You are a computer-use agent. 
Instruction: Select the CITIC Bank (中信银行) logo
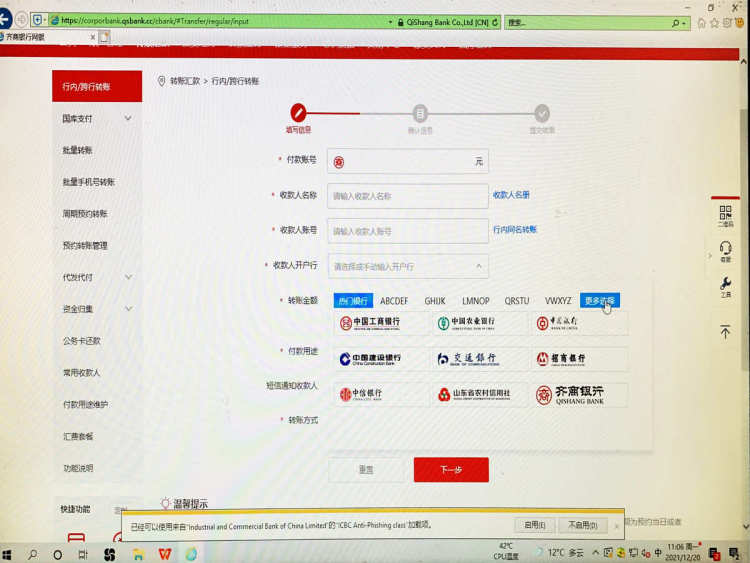[361, 394]
